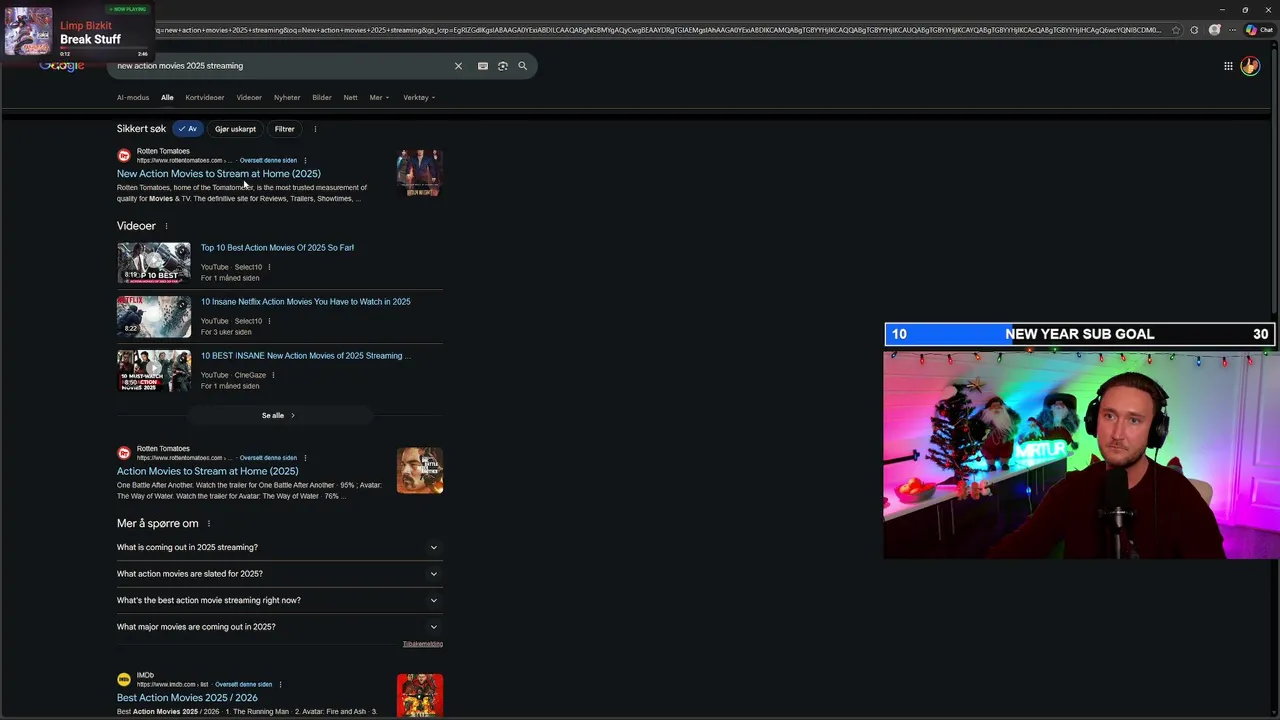This screenshot has height=720, width=1280.
Task: Expand 'What is coming out in 2025 streaming?'
Action: (x=280, y=547)
